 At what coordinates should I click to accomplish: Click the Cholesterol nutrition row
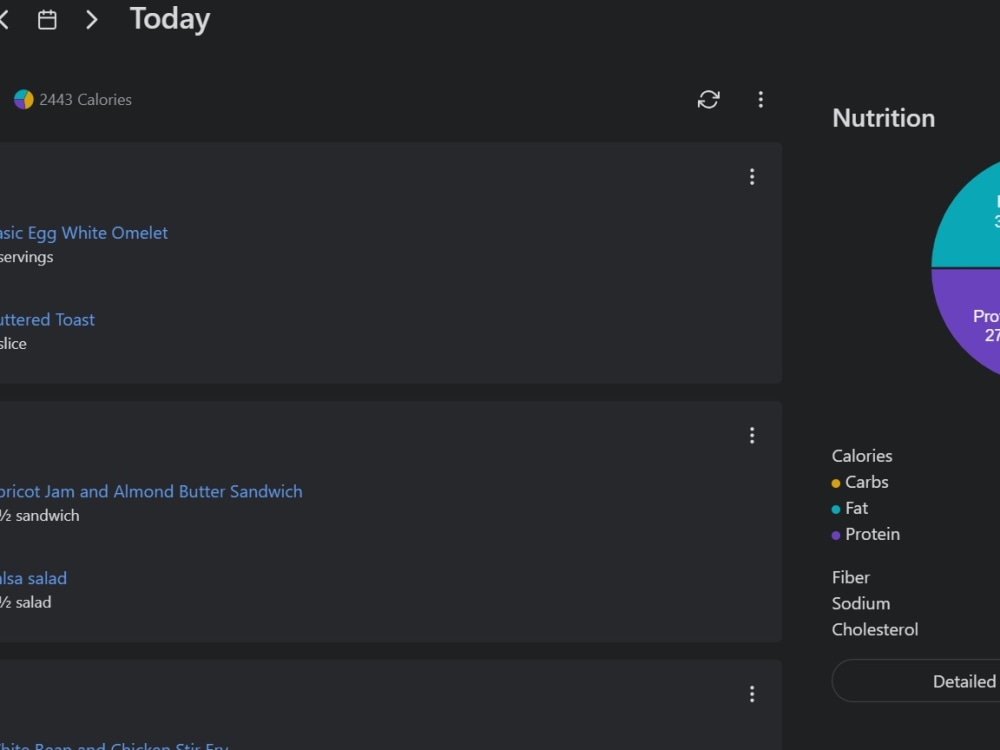click(875, 630)
